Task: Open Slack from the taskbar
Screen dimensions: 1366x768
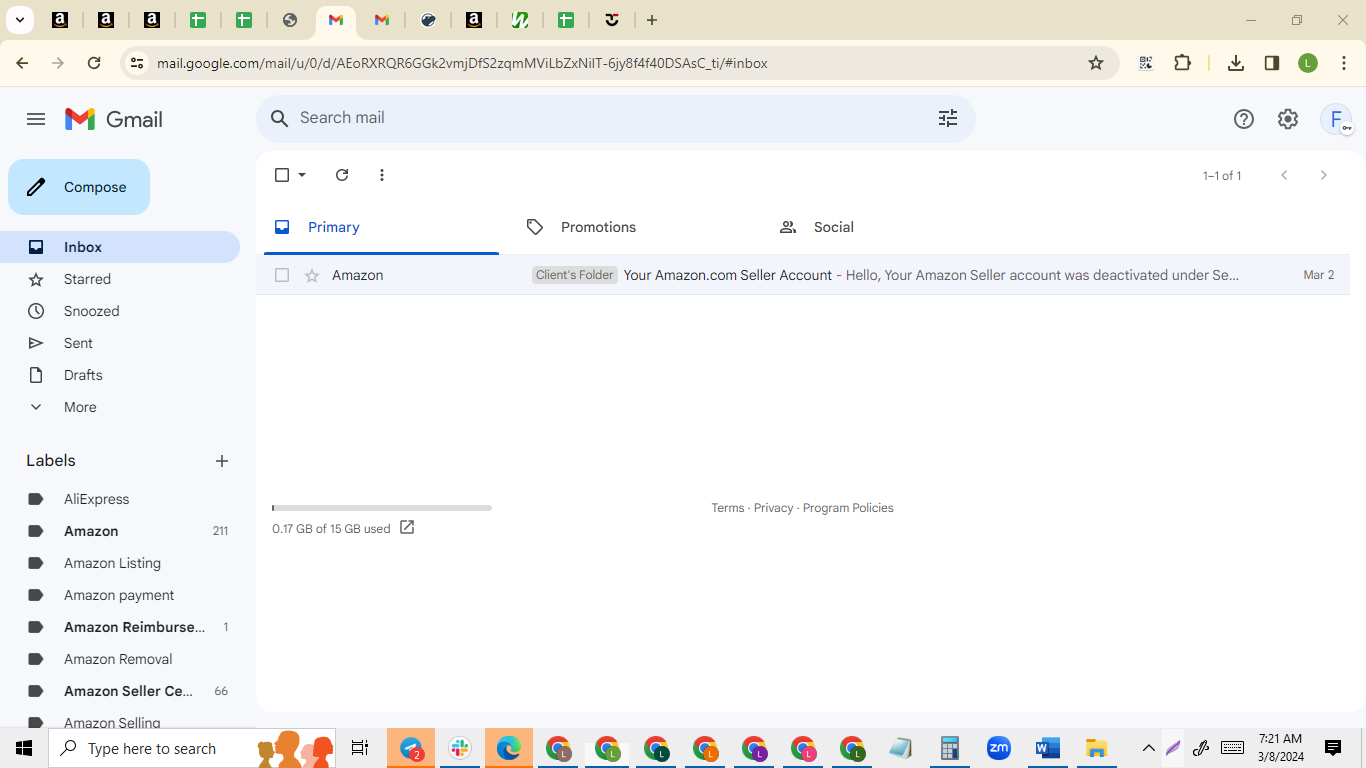Action: pos(460,748)
